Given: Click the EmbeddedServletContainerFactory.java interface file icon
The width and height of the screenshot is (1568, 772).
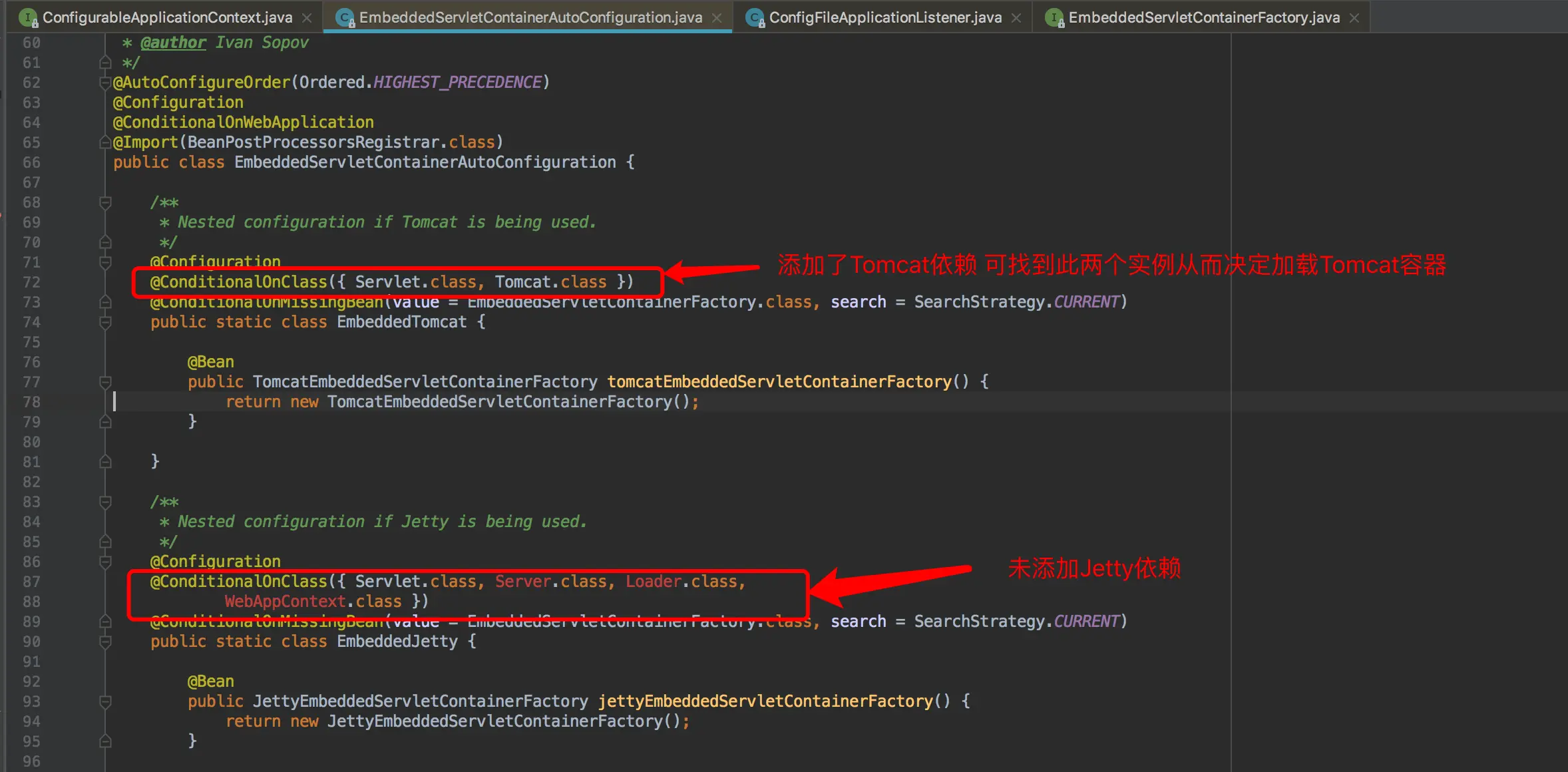Looking at the screenshot, I should pyautogui.click(x=1054, y=18).
